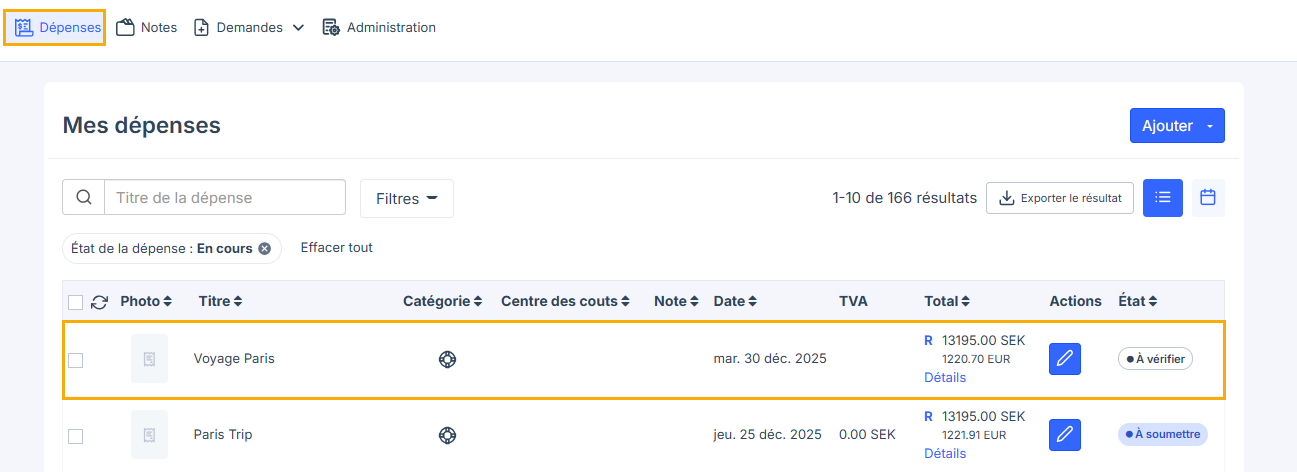
Task: Switch to list view
Action: click(1163, 198)
